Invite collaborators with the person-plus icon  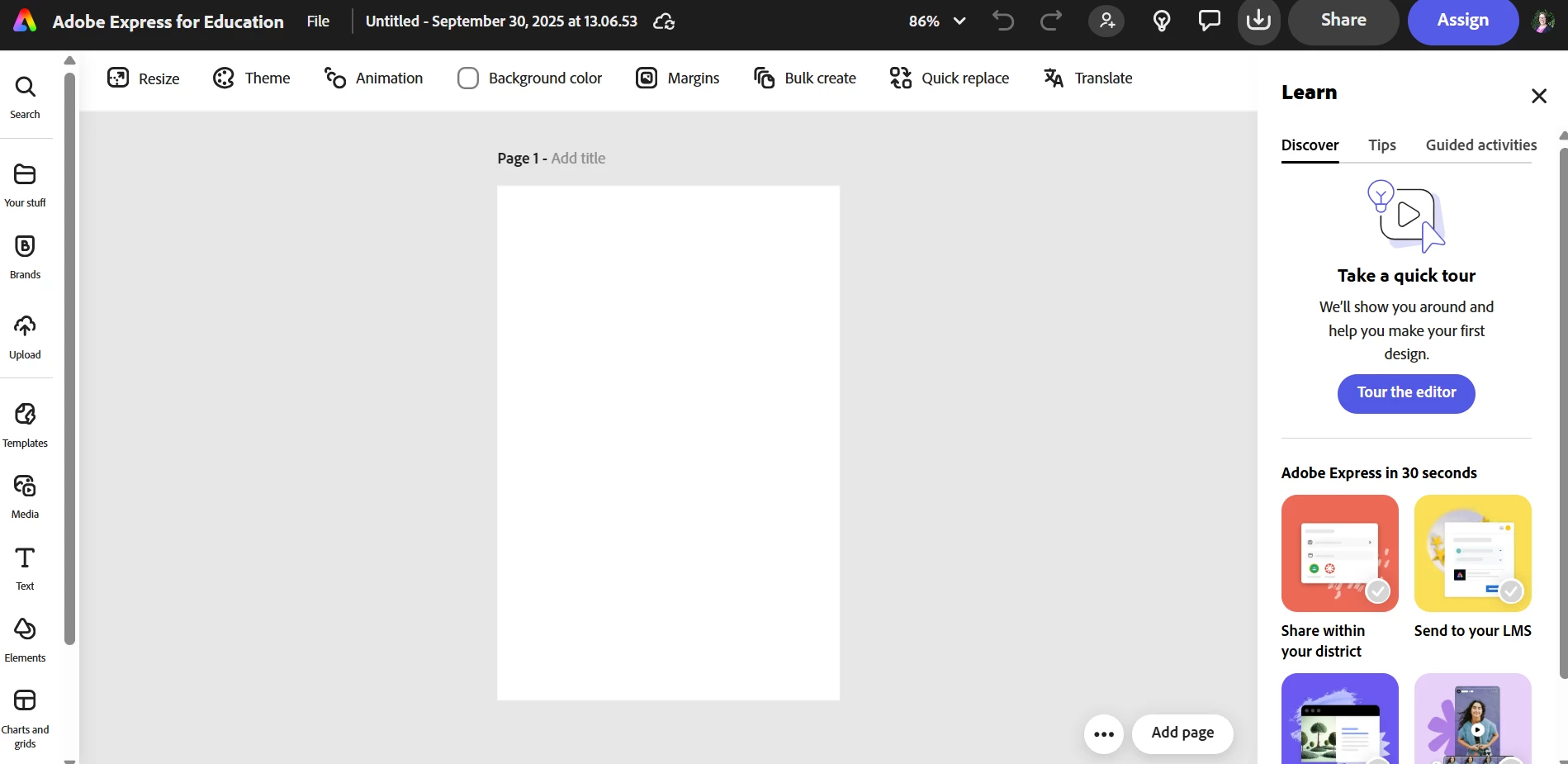tap(1106, 21)
